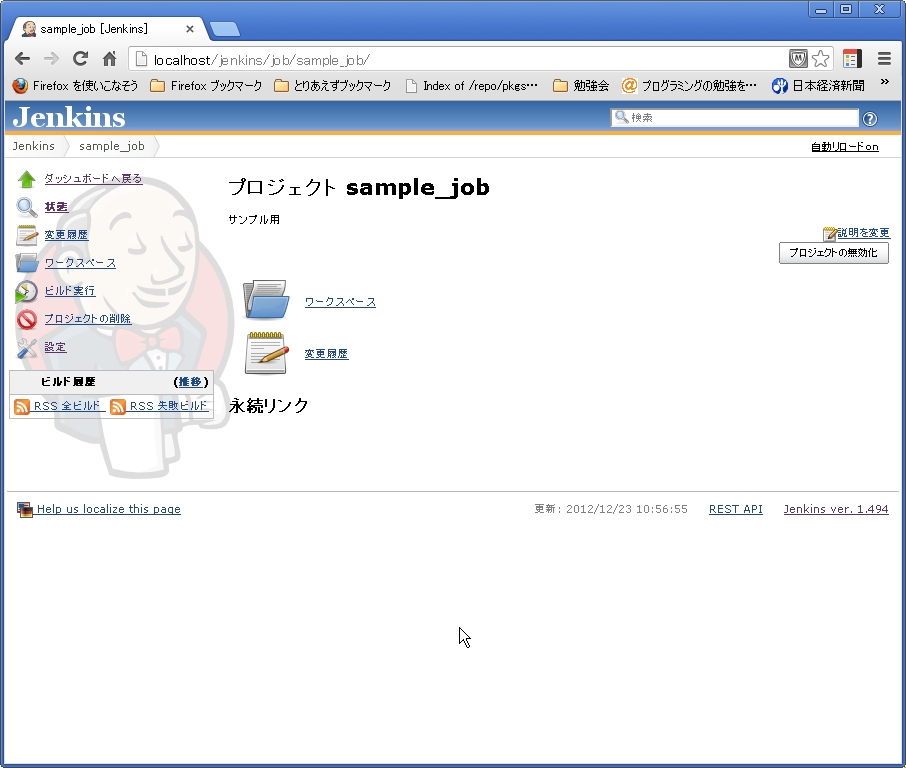Click the notepad change history icon in sidebar
Screen dimensions: 906x768
click(x=27, y=235)
